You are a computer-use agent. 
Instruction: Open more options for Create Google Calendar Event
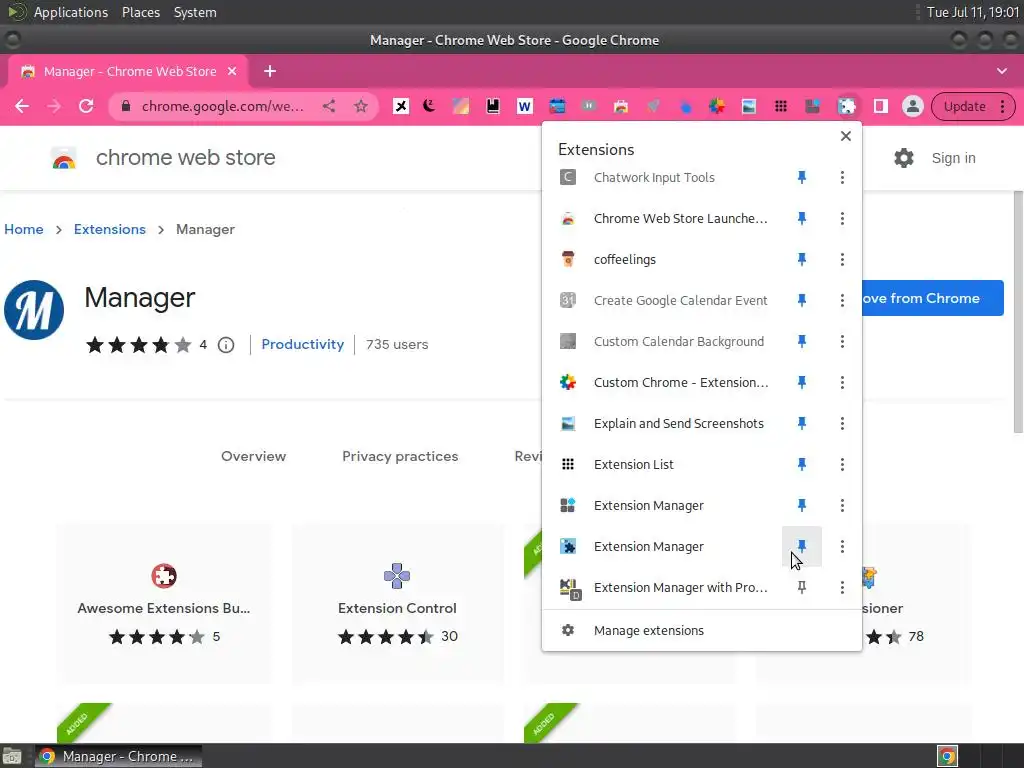tap(842, 300)
